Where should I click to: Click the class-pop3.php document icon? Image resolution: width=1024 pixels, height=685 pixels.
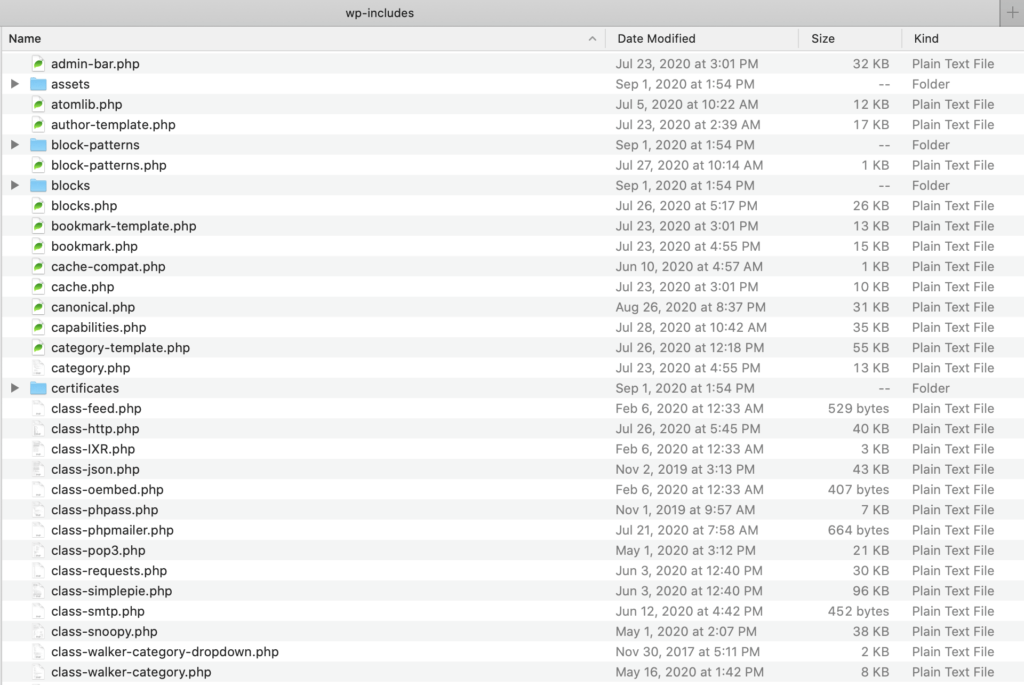point(39,550)
